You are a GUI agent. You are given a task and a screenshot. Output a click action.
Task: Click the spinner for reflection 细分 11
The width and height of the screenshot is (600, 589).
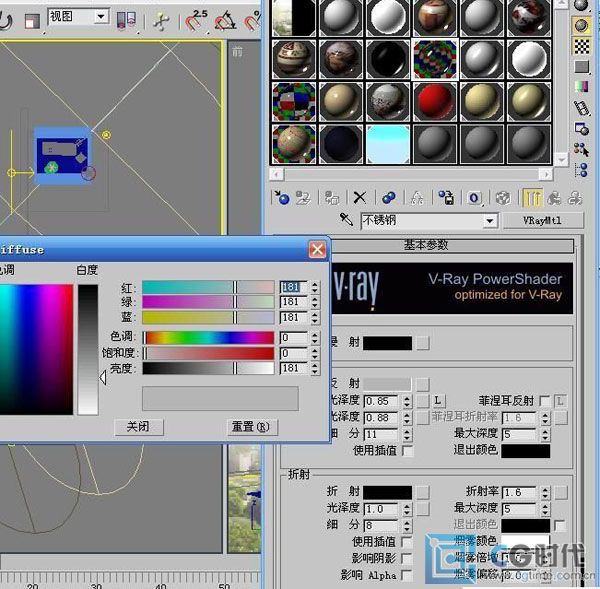[407, 434]
